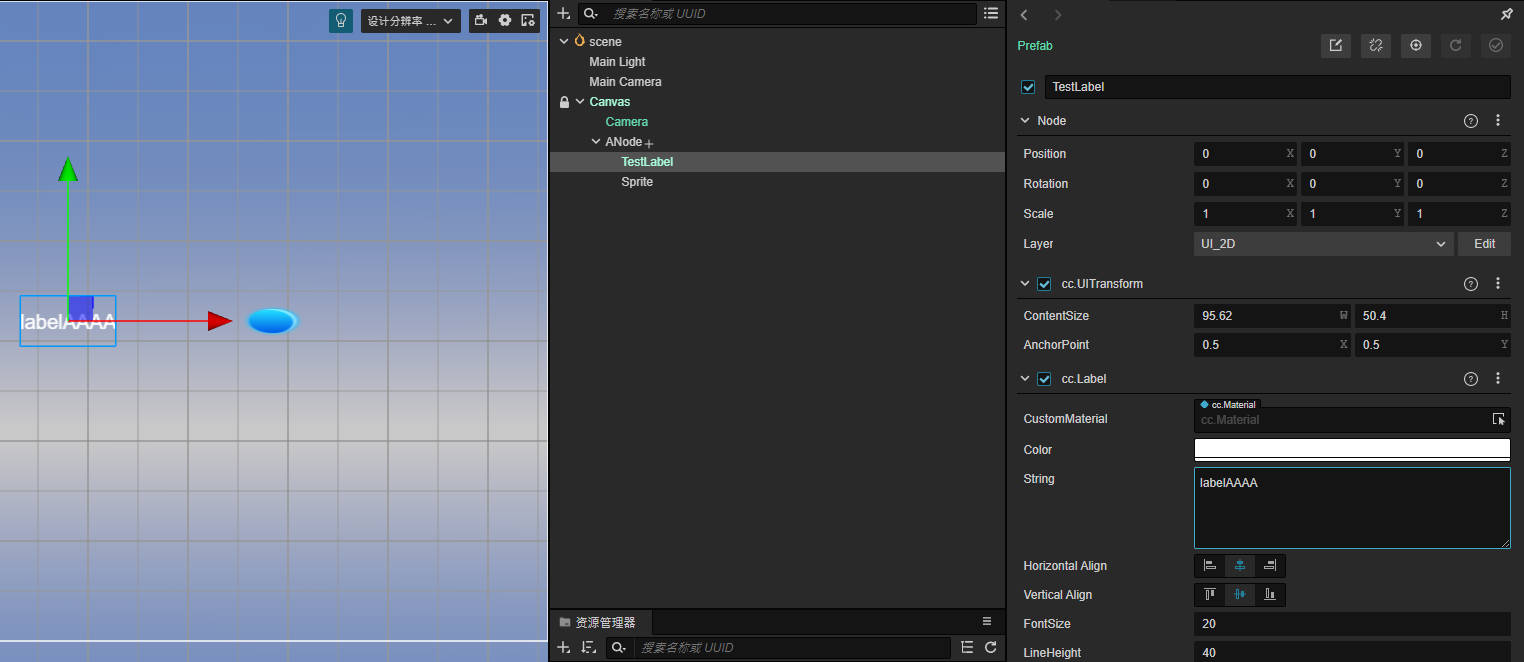The width and height of the screenshot is (1524, 662).
Task: Select TestLabel in the hierarchy
Action: click(x=647, y=162)
